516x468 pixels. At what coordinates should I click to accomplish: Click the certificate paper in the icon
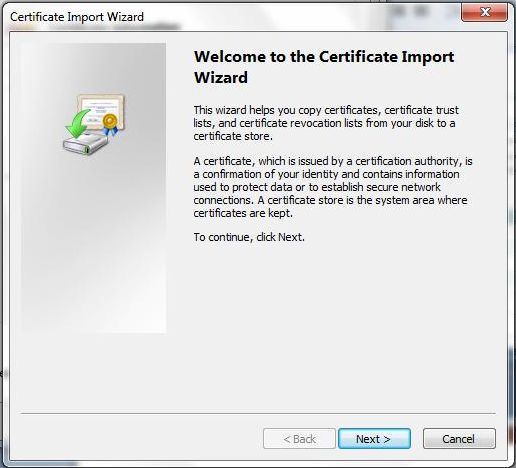pos(100,110)
